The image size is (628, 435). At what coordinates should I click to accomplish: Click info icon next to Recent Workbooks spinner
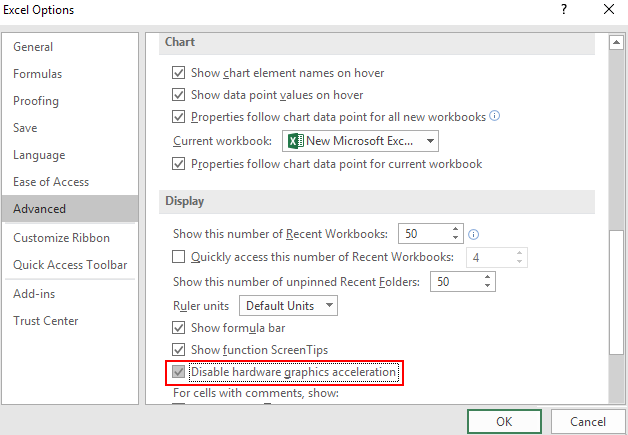point(474,235)
